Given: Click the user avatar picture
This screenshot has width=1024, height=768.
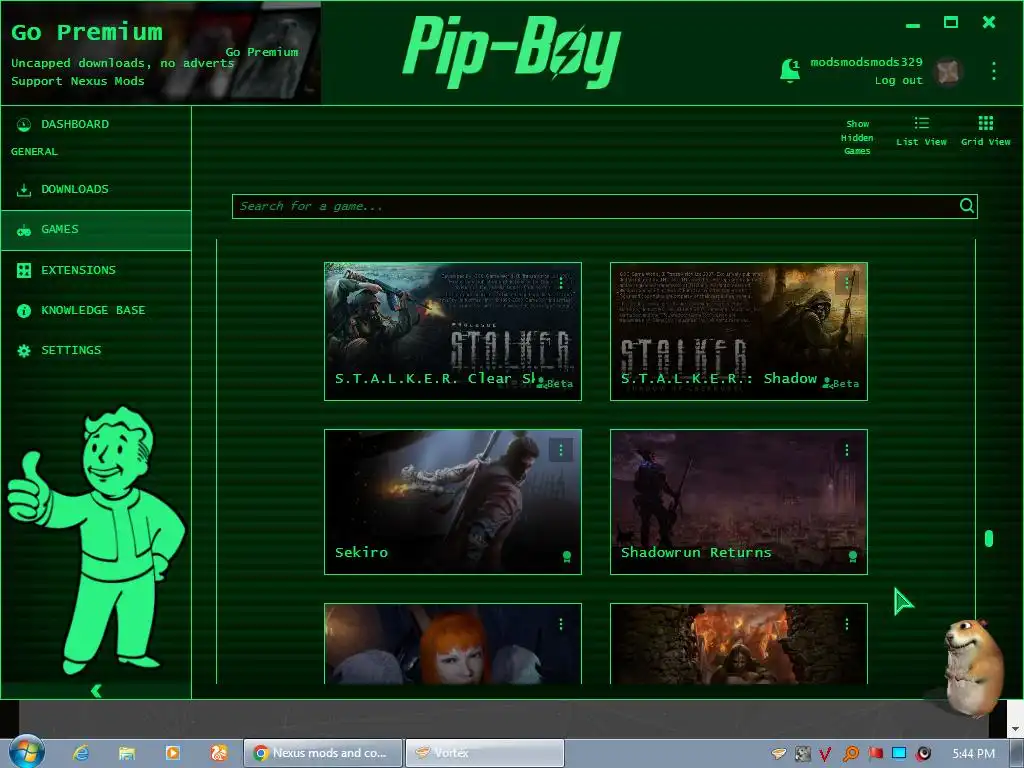Looking at the screenshot, I should pos(948,71).
